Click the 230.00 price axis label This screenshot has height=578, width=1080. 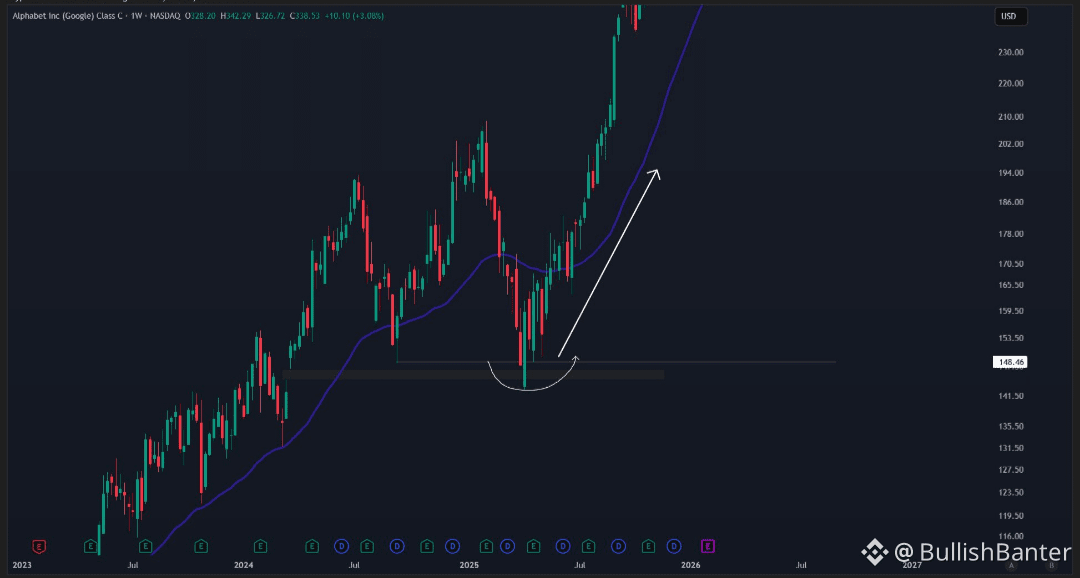click(1010, 52)
